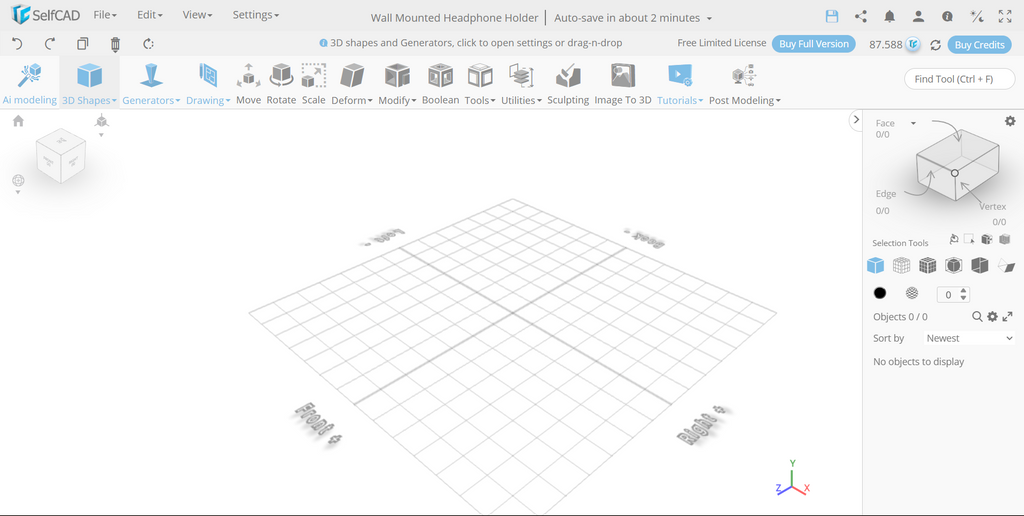
Task: Enable the dark half-cube selection mode
Action: tap(980, 265)
